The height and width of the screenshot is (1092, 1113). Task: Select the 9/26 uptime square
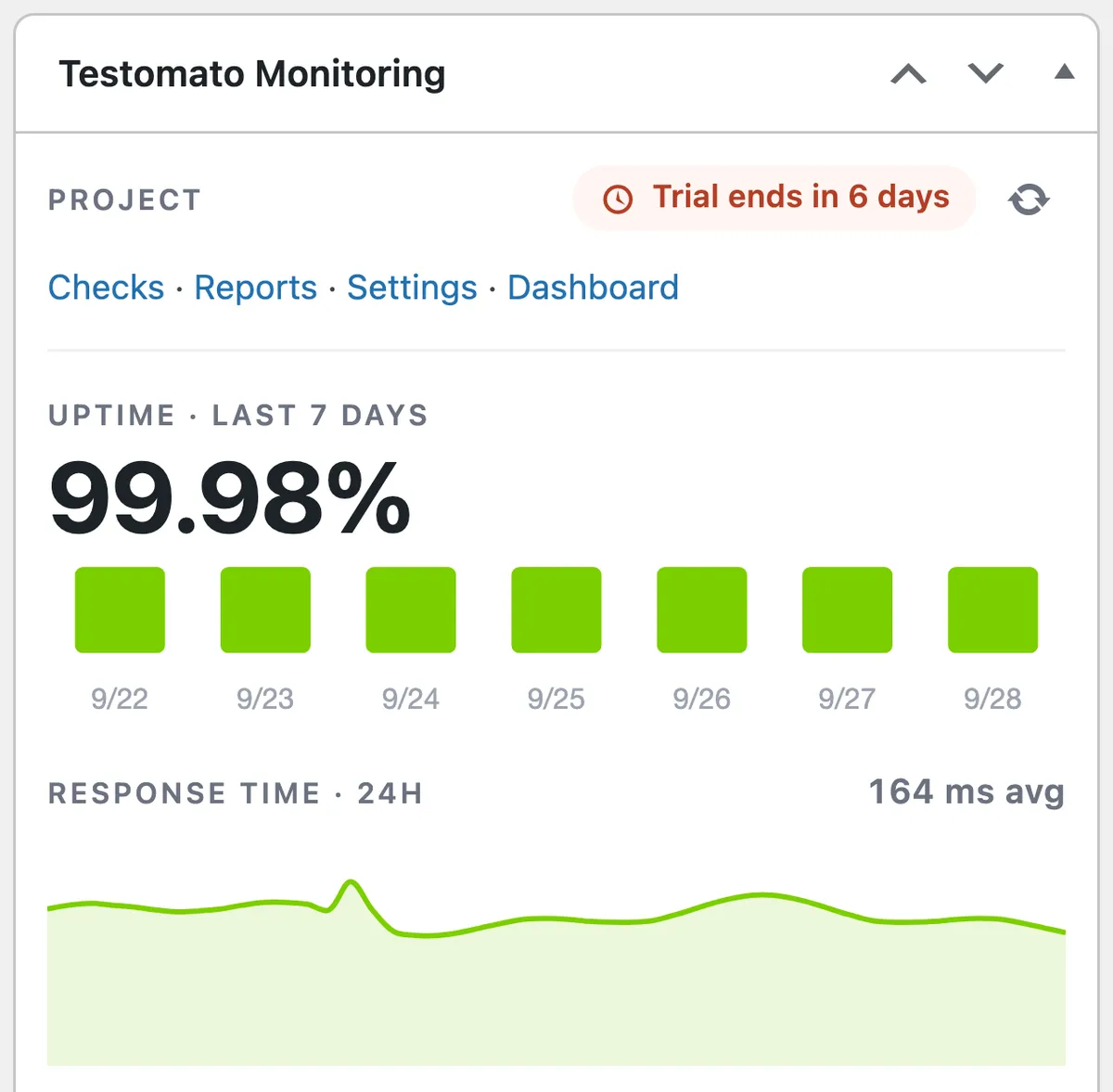tap(702, 610)
